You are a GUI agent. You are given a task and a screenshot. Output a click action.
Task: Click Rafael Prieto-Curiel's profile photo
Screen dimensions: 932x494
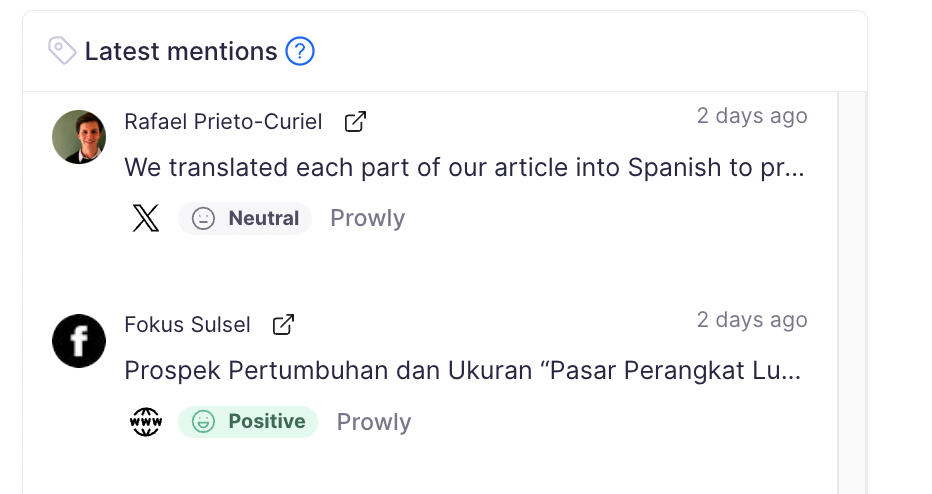(79, 137)
